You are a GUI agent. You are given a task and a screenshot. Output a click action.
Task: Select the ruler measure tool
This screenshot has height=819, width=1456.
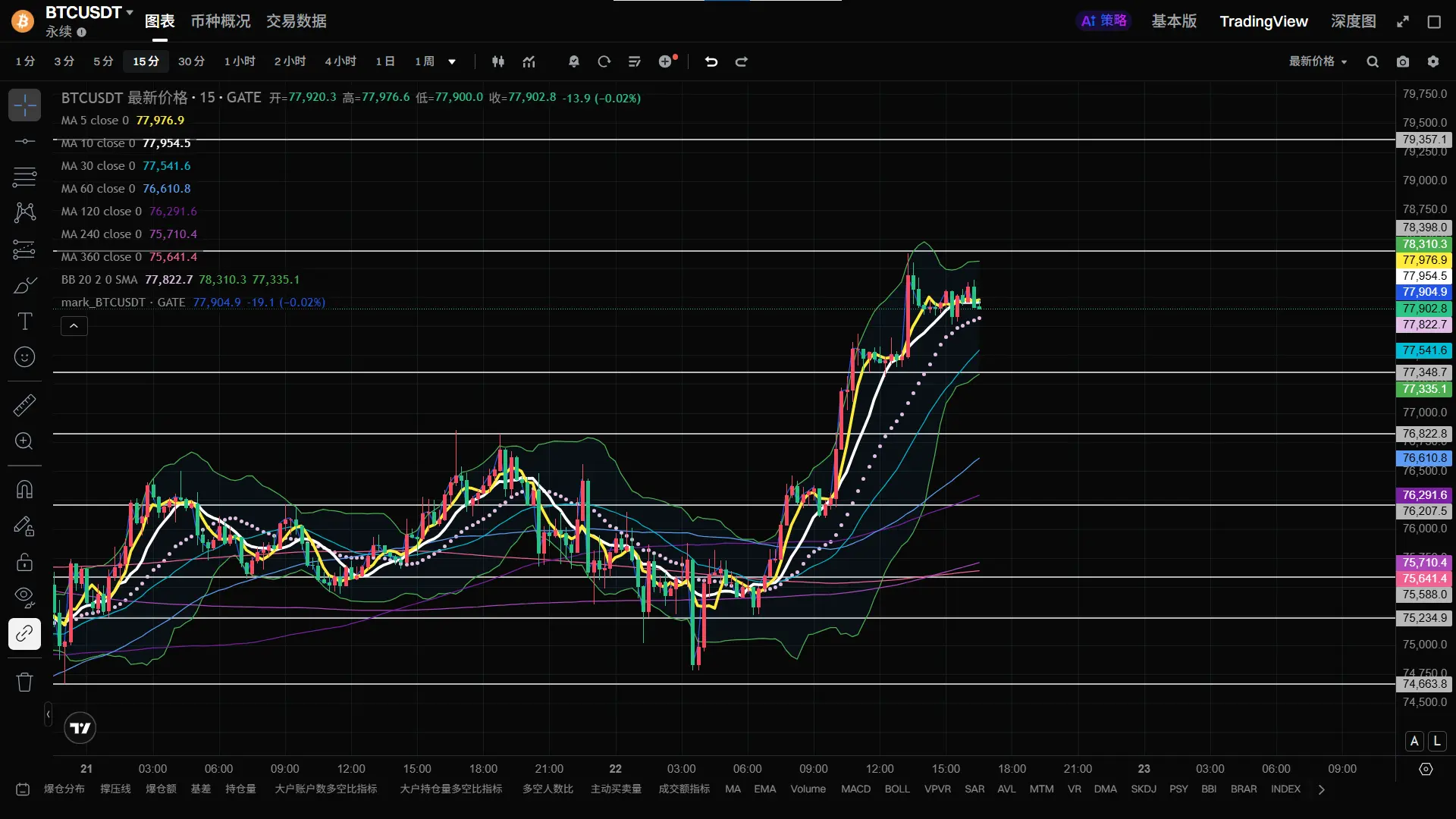[x=24, y=405]
